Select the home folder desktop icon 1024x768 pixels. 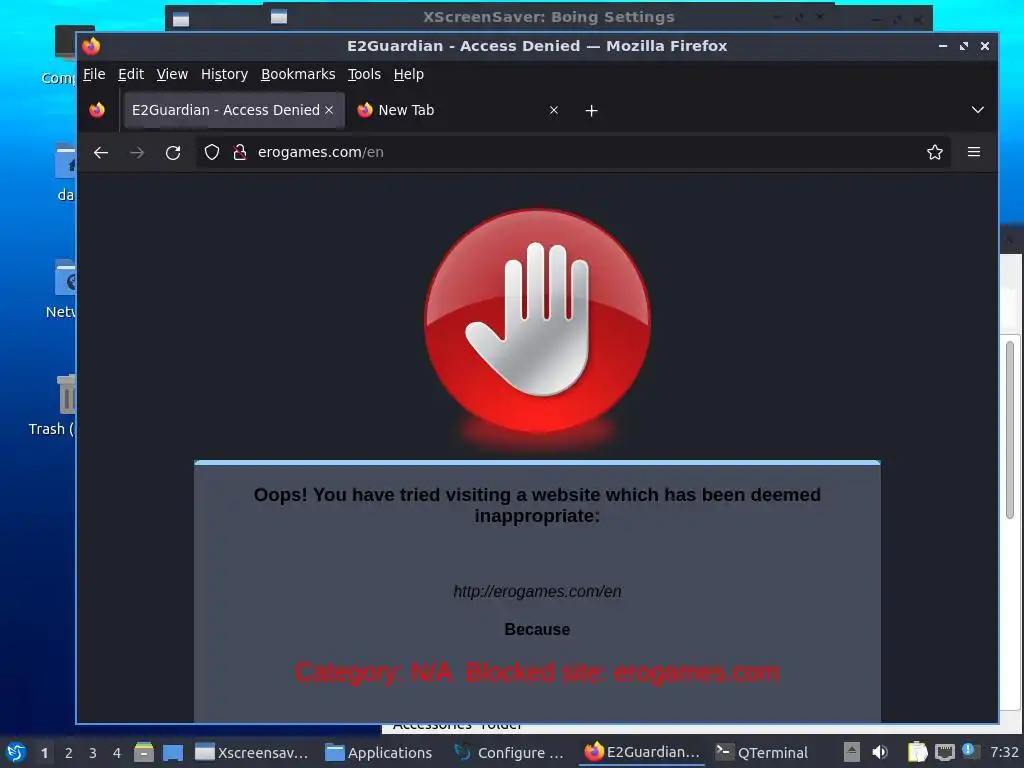click(65, 172)
